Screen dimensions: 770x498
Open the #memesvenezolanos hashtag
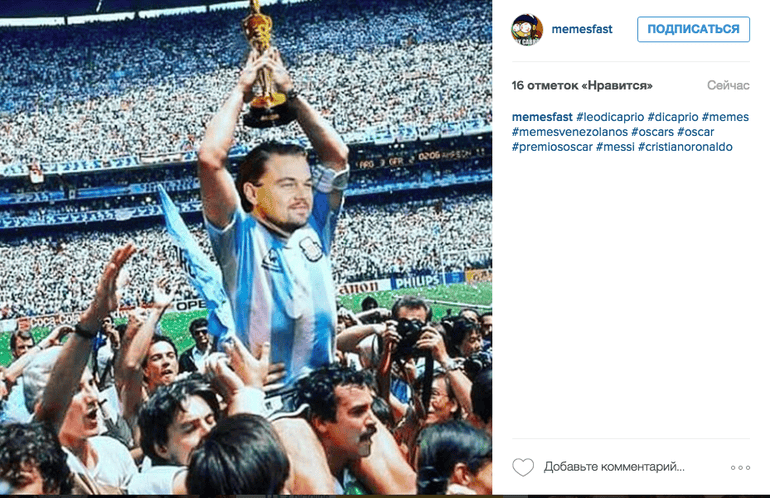570,132
